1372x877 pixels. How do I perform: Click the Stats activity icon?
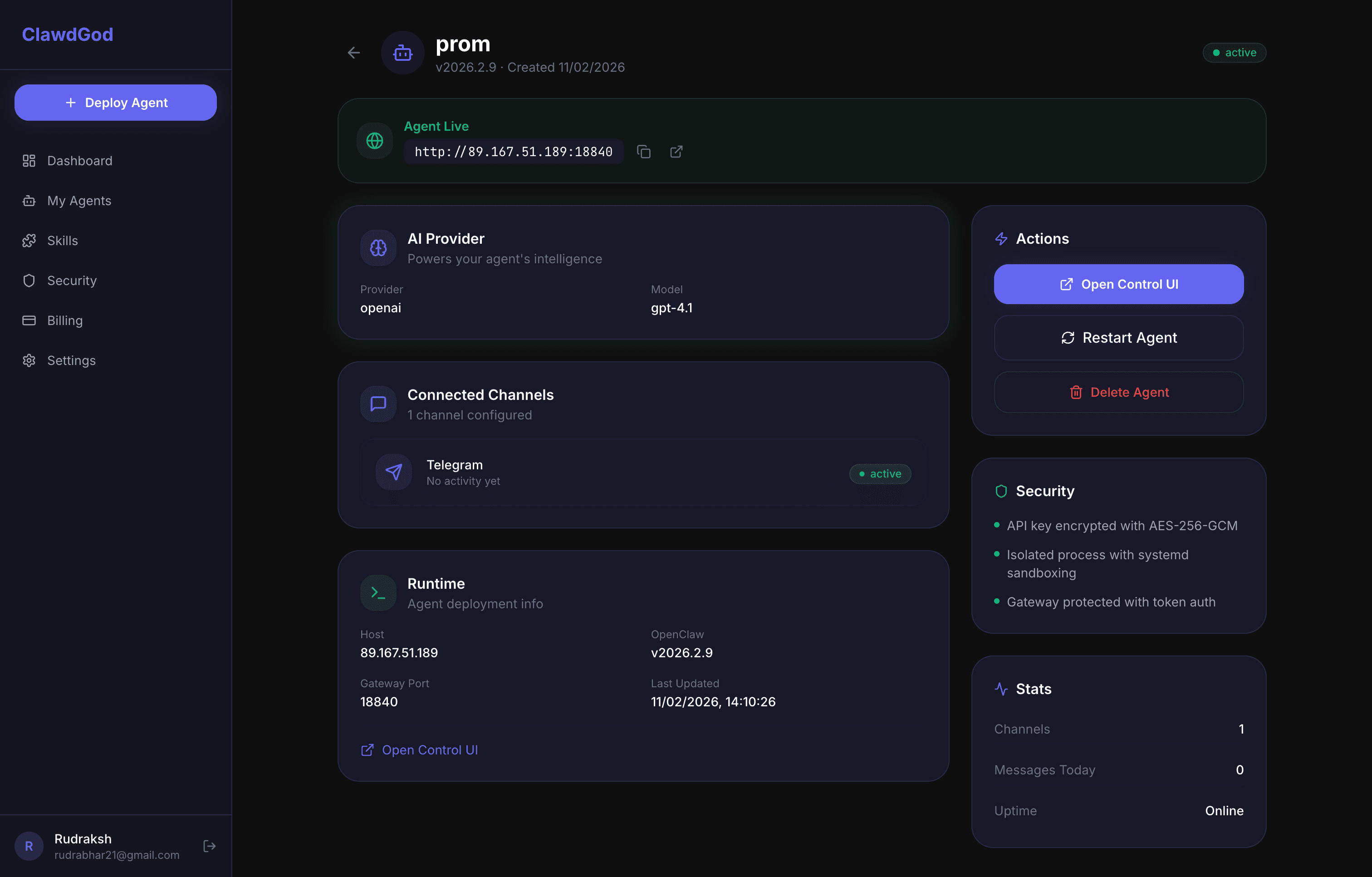(1001, 688)
